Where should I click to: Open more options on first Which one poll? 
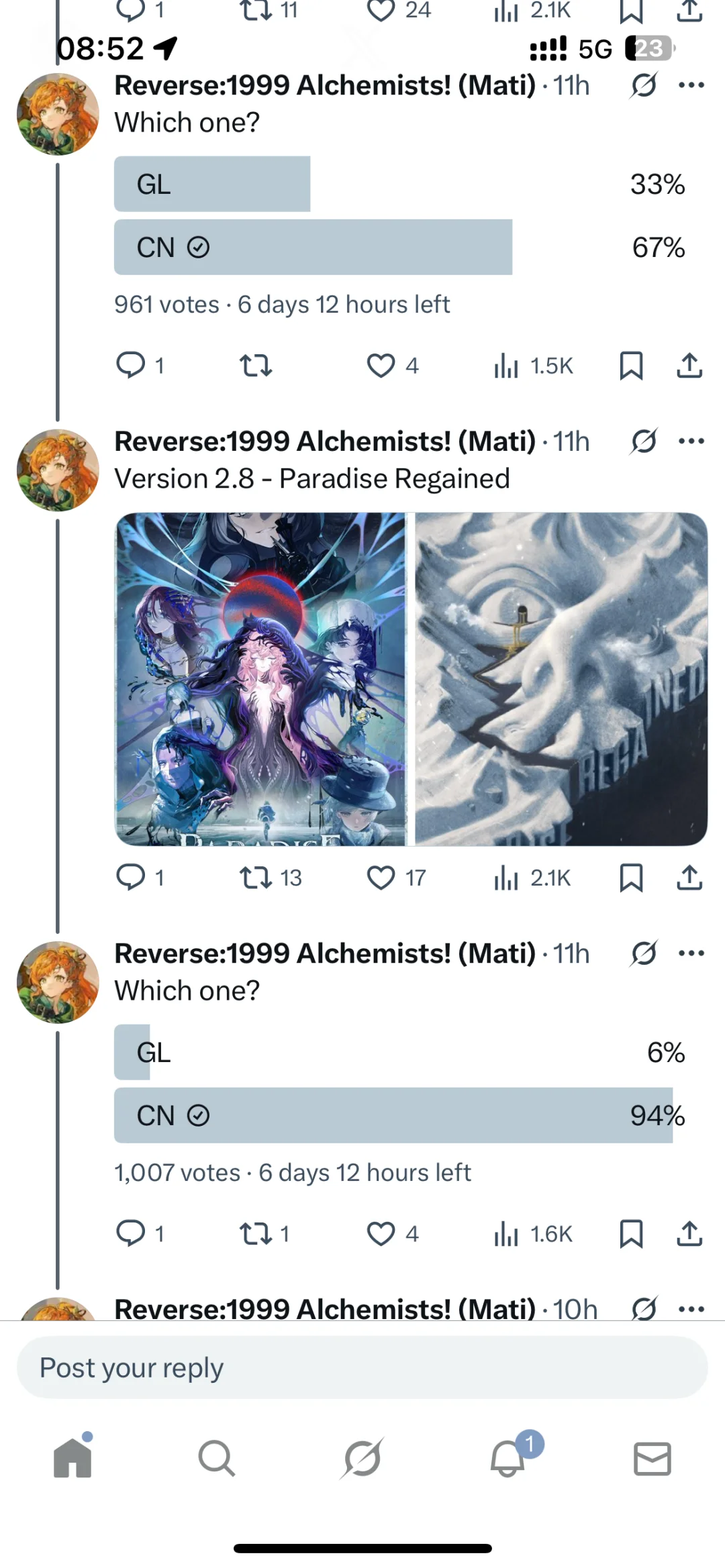[691, 85]
